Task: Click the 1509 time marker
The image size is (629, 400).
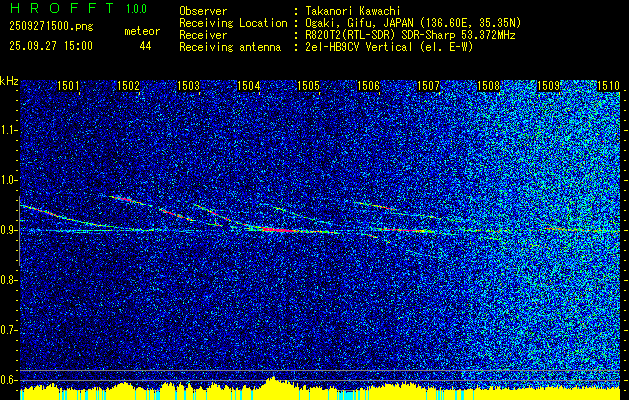Action: pos(548,85)
